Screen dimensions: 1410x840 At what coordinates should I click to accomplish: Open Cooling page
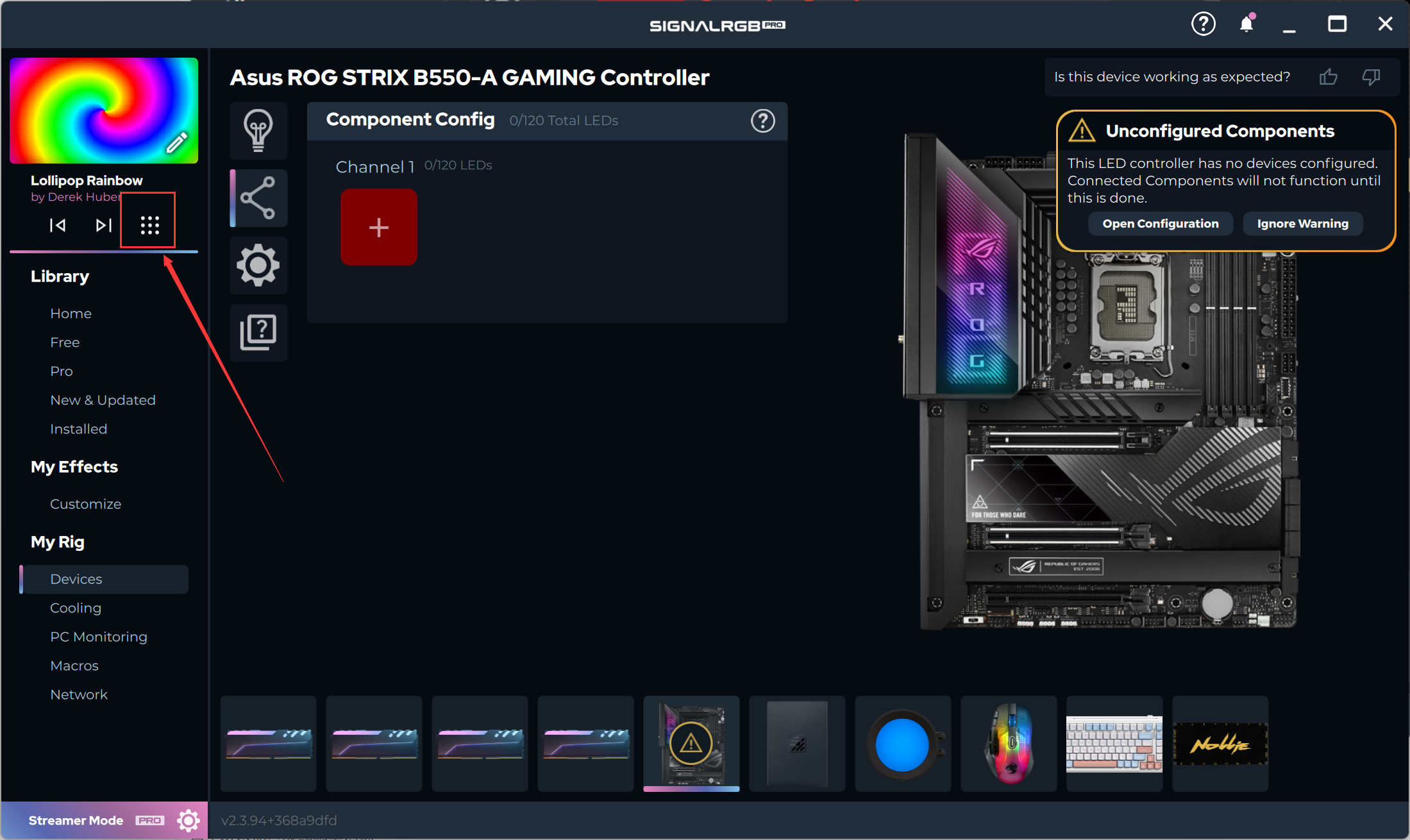[76, 608]
